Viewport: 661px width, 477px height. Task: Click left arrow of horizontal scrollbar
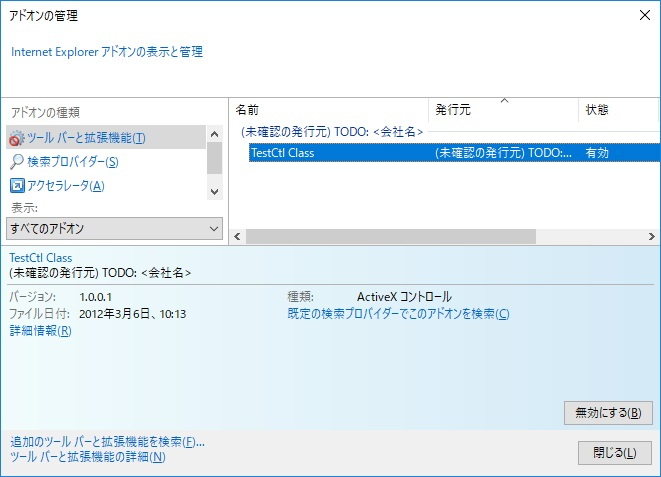coord(237,236)
